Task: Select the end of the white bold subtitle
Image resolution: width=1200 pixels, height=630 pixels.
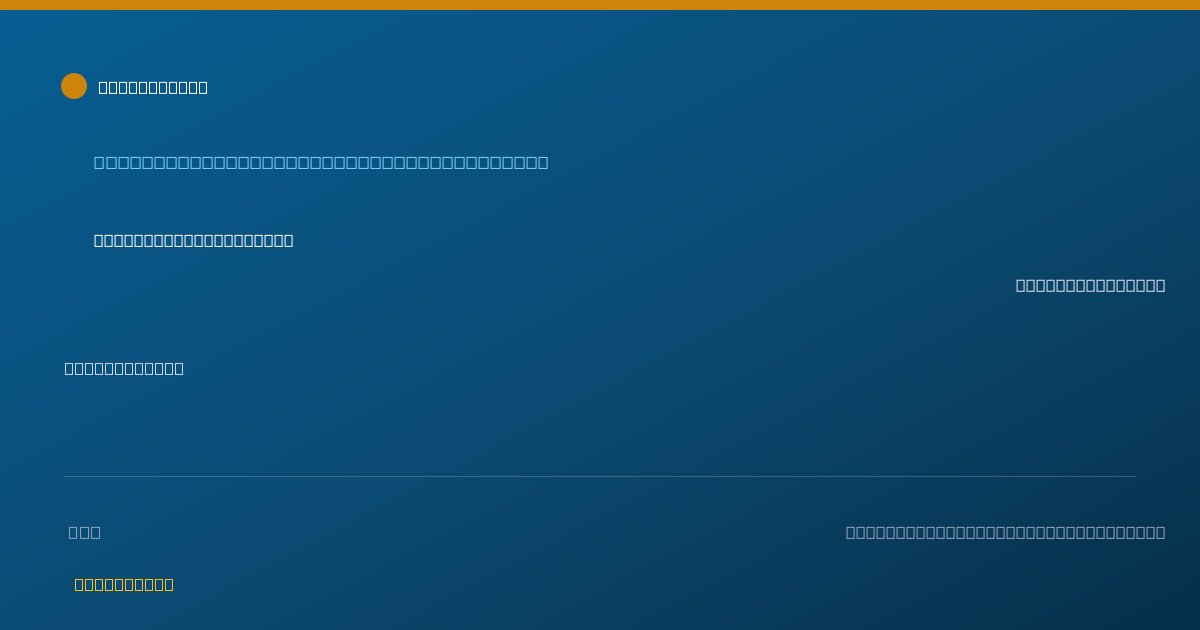Action: point(289,240)
